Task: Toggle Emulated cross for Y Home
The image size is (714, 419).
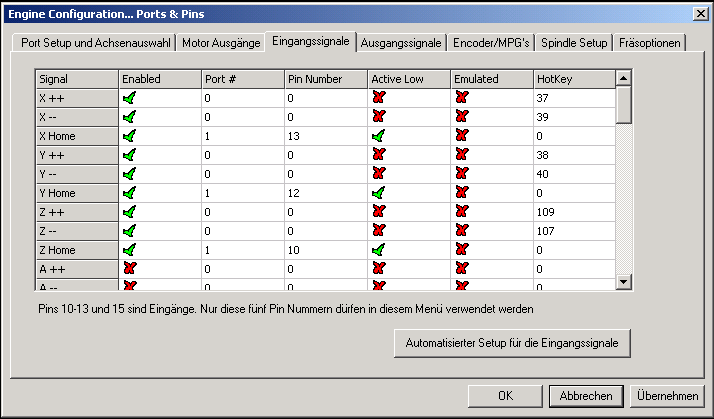Action: coord(462,192)
